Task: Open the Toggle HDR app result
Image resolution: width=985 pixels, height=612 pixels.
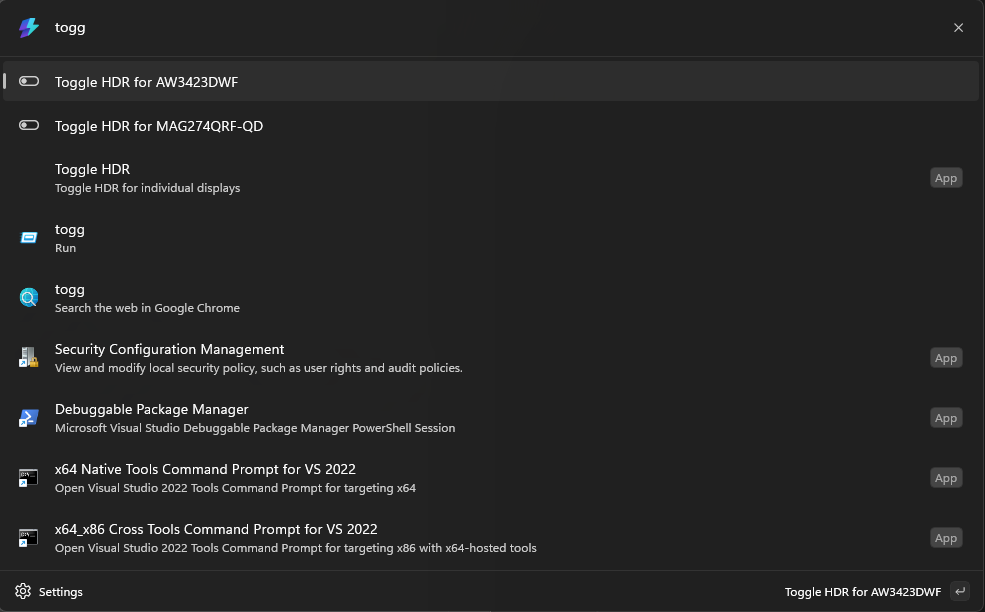Action: tap(491, 178)
